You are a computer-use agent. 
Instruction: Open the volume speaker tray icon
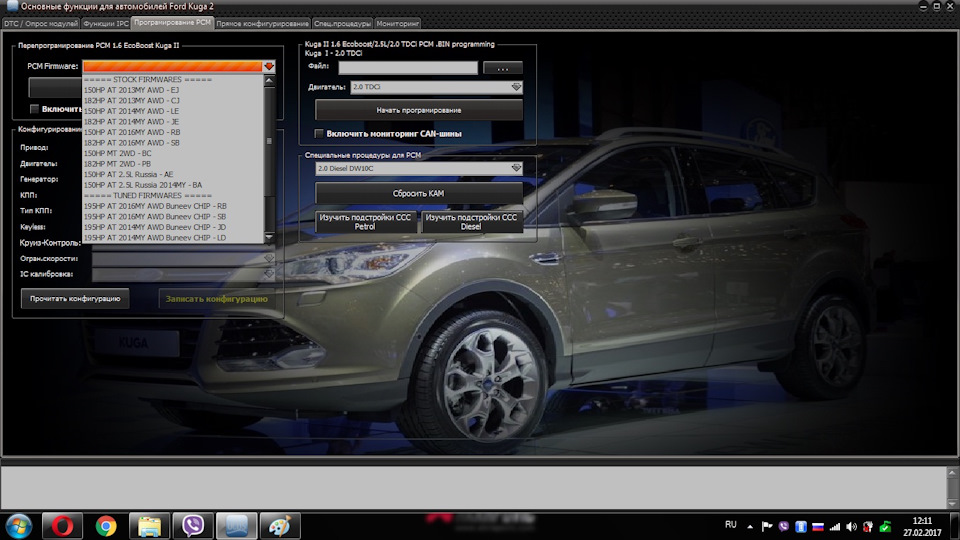point(851,526)
